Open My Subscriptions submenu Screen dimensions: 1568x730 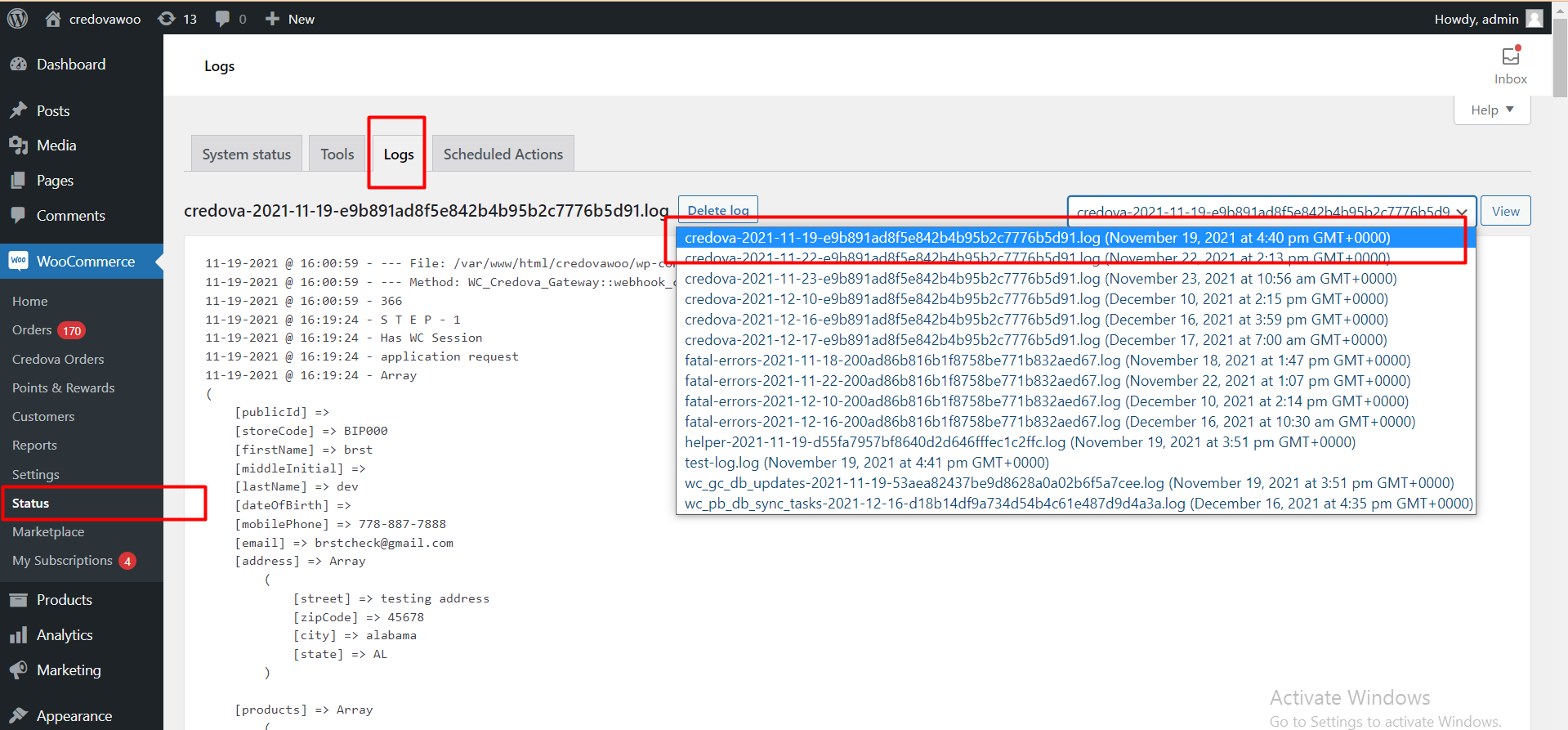coord(74,560)
